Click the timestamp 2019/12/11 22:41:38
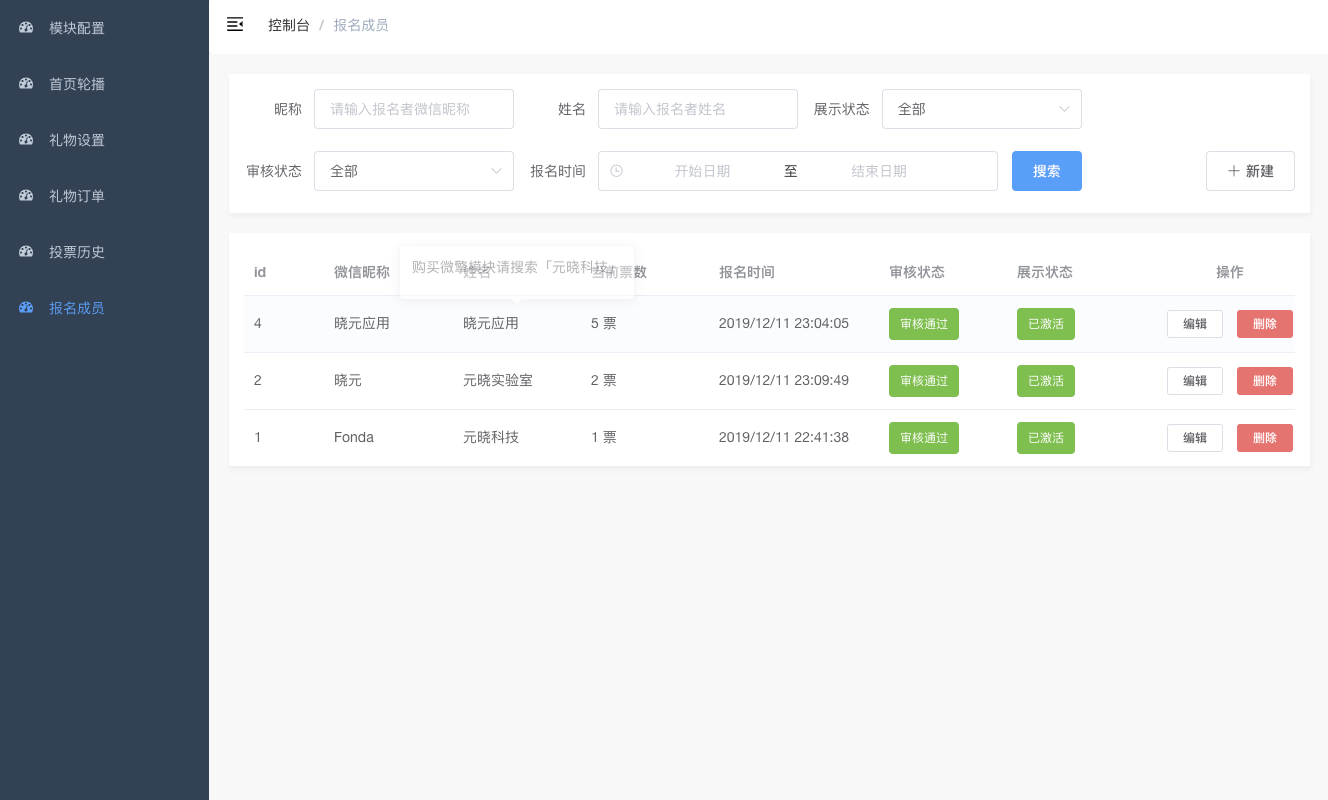The image size is (1328, 800). coord(784,437)
